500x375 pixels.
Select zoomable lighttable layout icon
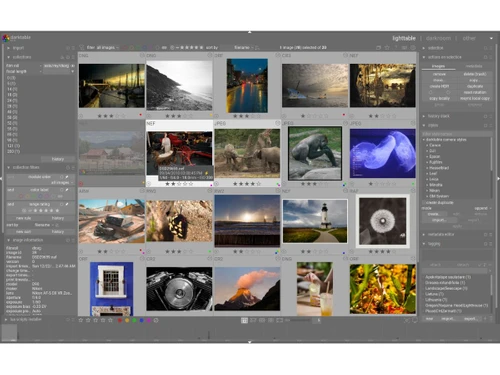coord(253,320)
